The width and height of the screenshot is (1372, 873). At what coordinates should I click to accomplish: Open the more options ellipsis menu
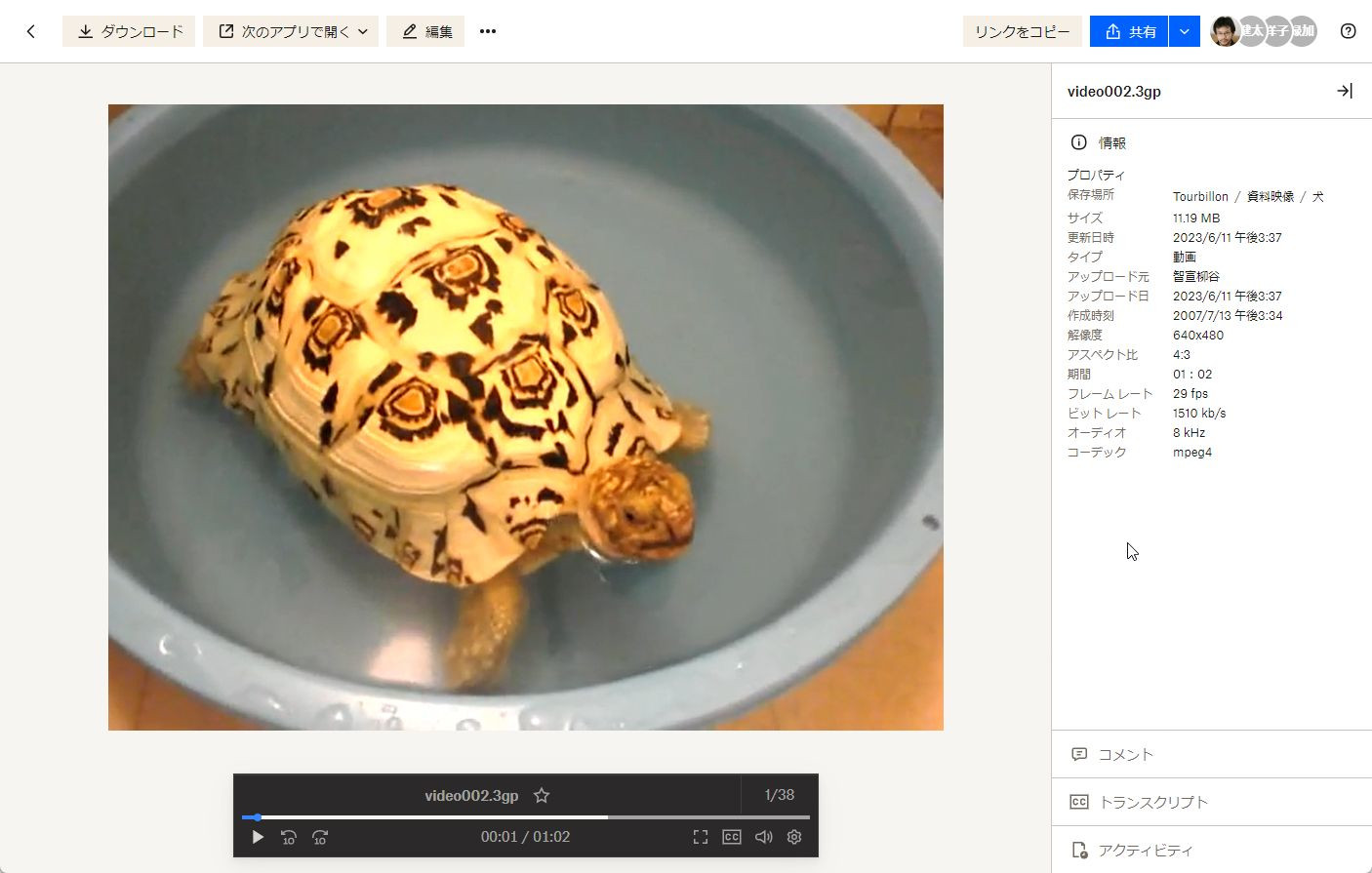488,31
